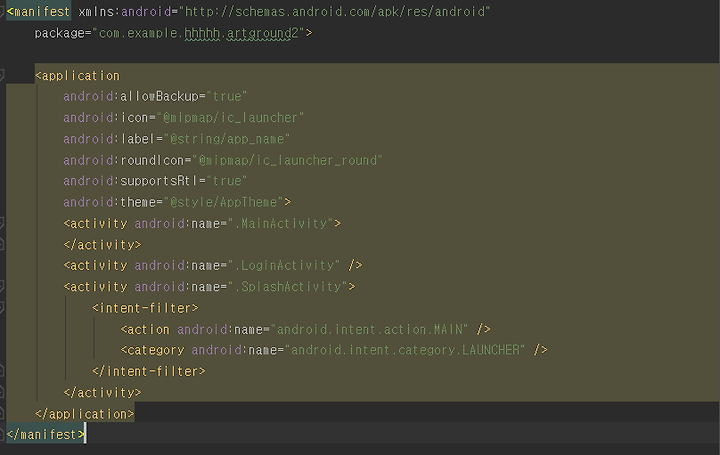Click the "android.intent.action.MAIN" string
Image resolution: width=720 pixels, height=455 pixels.
point(369,330)
